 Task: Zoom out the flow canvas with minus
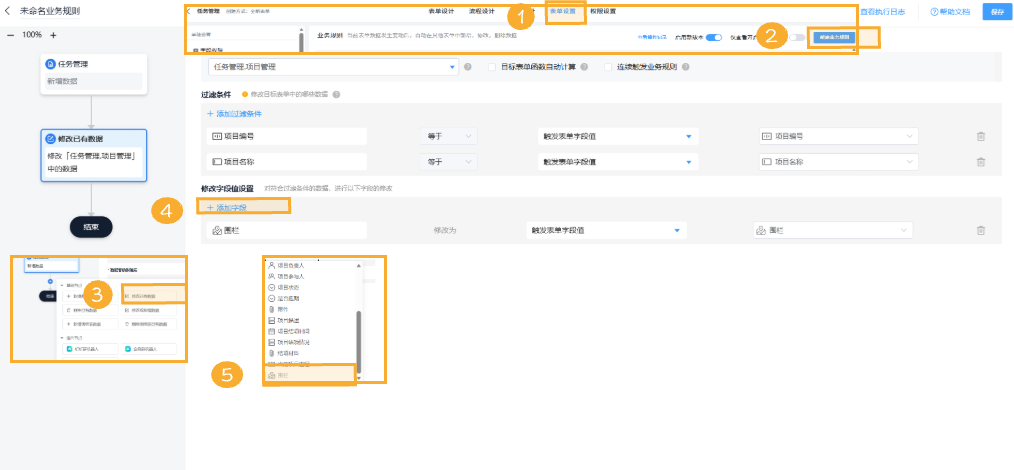[11, 34]
